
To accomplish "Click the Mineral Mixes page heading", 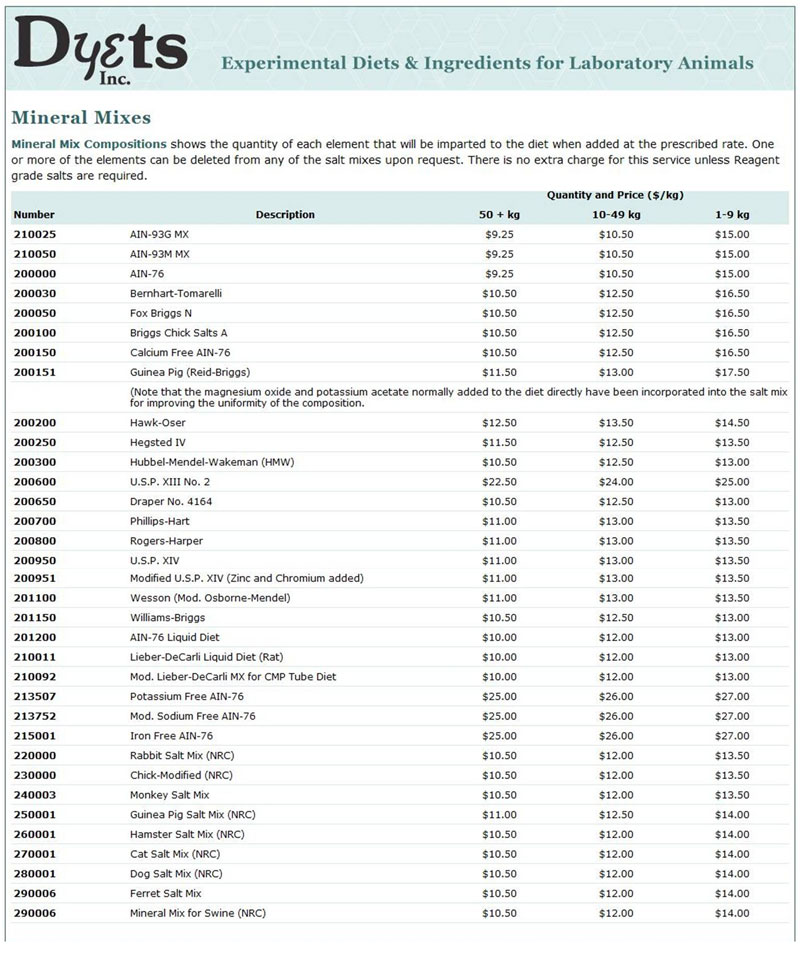I will point(81,118).
